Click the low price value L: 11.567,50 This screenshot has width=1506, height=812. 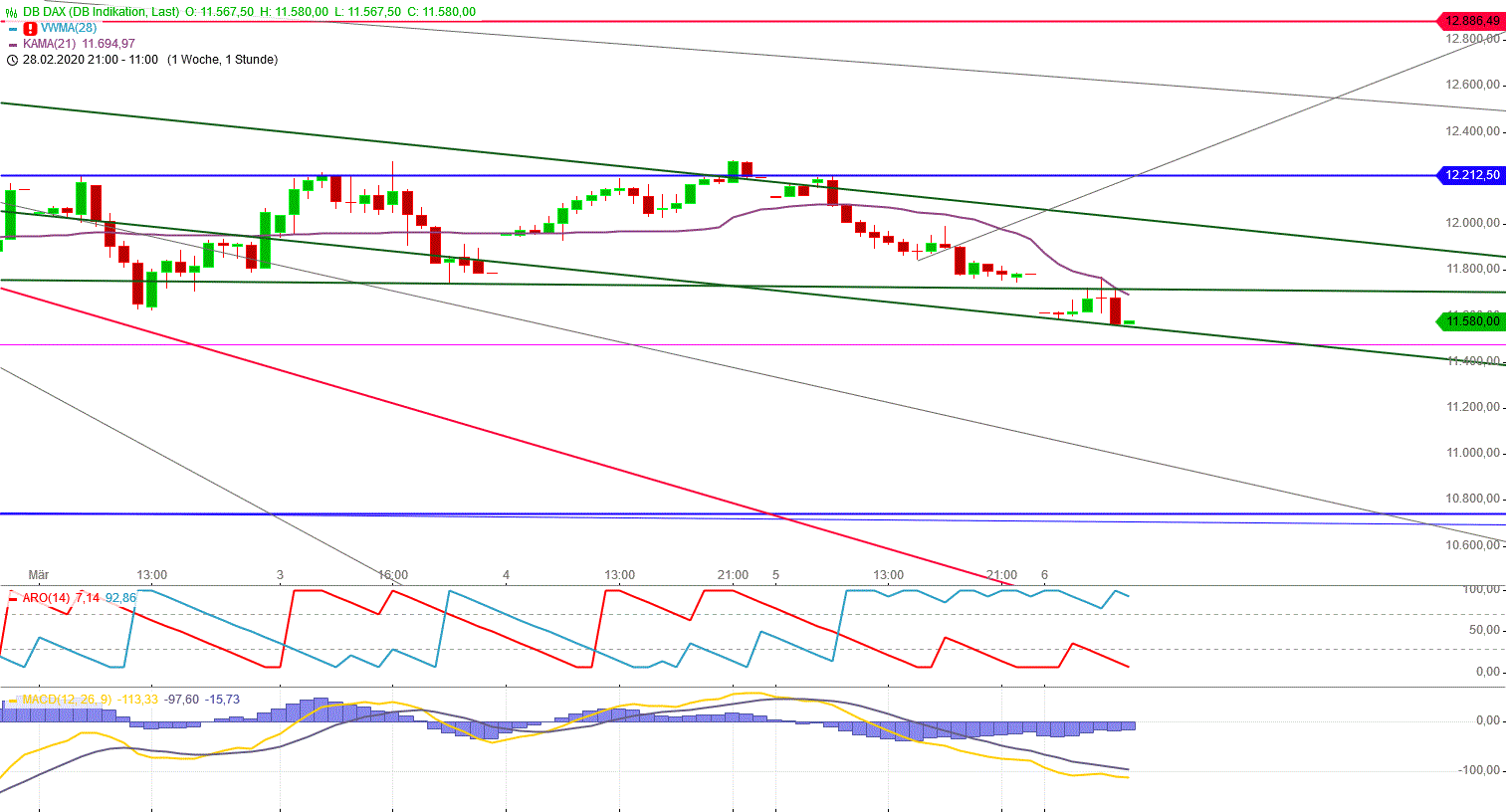[368, 12]
